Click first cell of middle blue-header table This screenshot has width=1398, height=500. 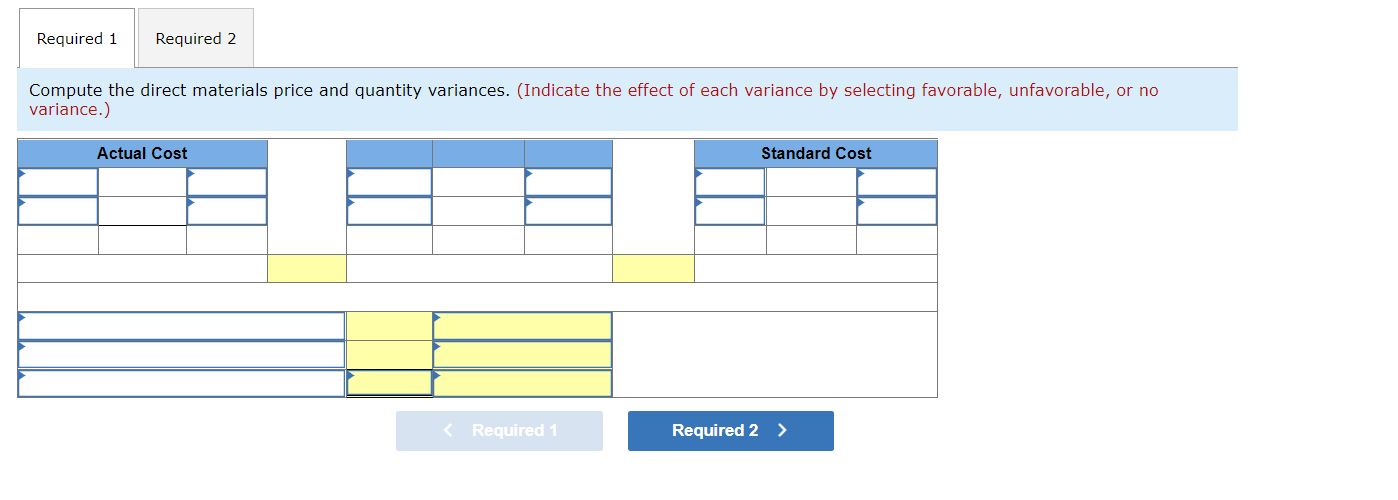(389, 182)
